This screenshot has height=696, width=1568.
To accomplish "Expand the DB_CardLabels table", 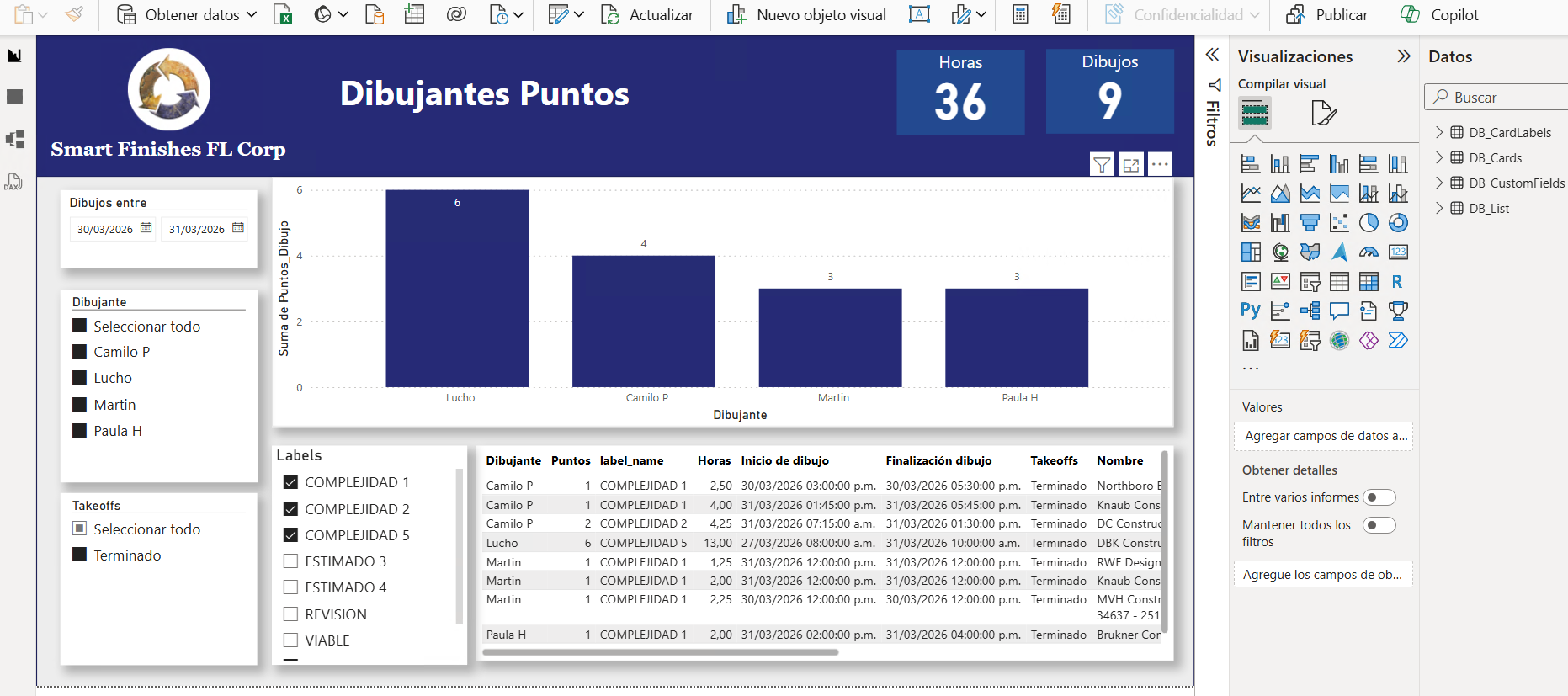I will click(1439, 132).
